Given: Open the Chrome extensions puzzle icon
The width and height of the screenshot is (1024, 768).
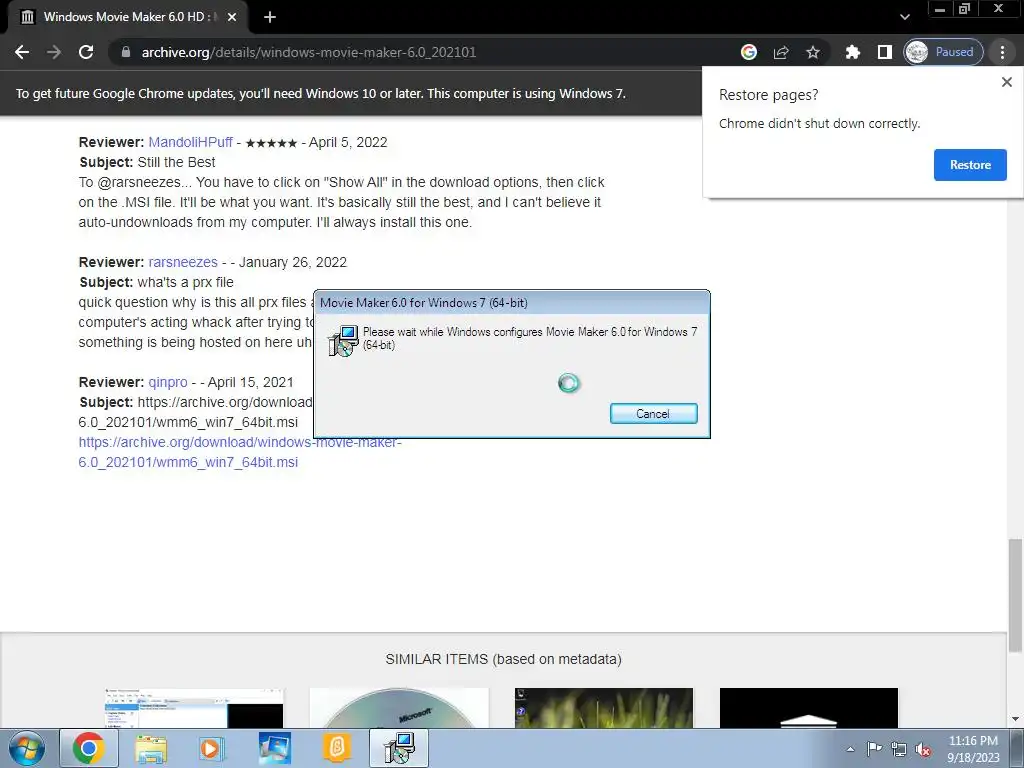Looking at the screenshot, I should click(x=852, y=52).
